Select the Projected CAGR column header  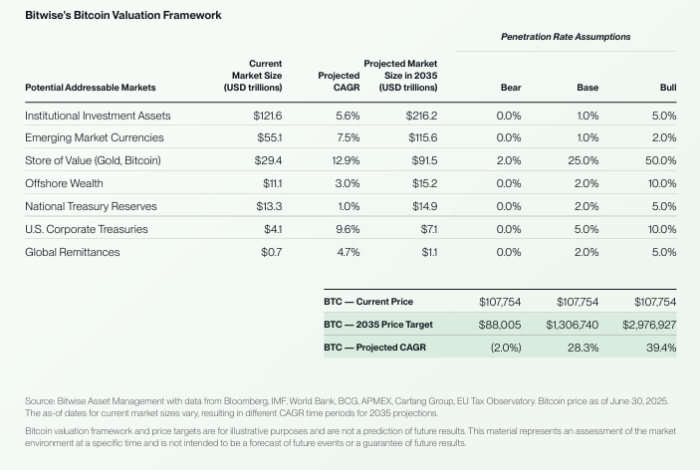click(x=338, y=81)
